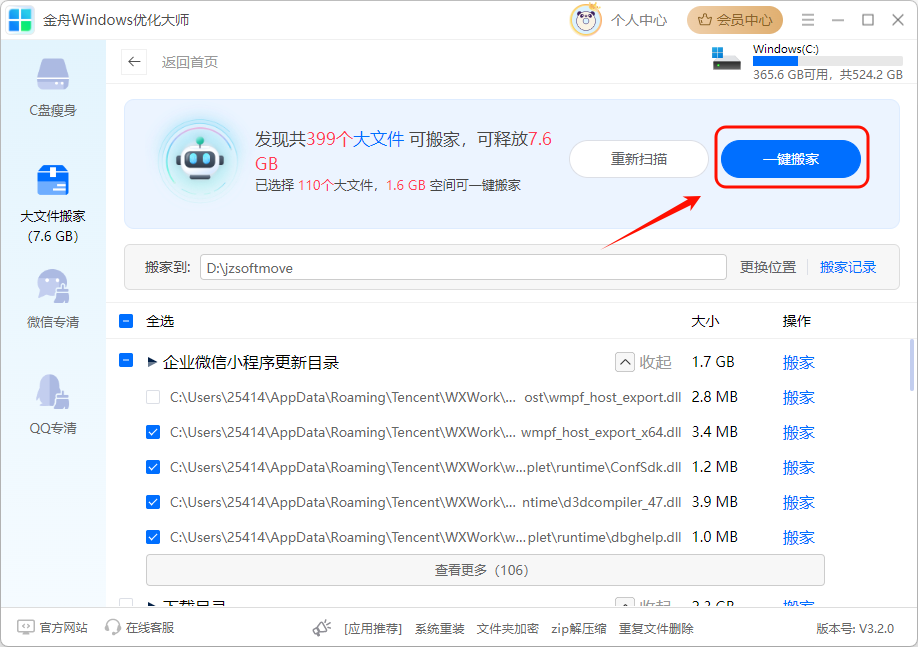This screenshot has height=647, width=918.
Task: Click 搬家 for ConfSdk.dll
Action: coord(799,468)
